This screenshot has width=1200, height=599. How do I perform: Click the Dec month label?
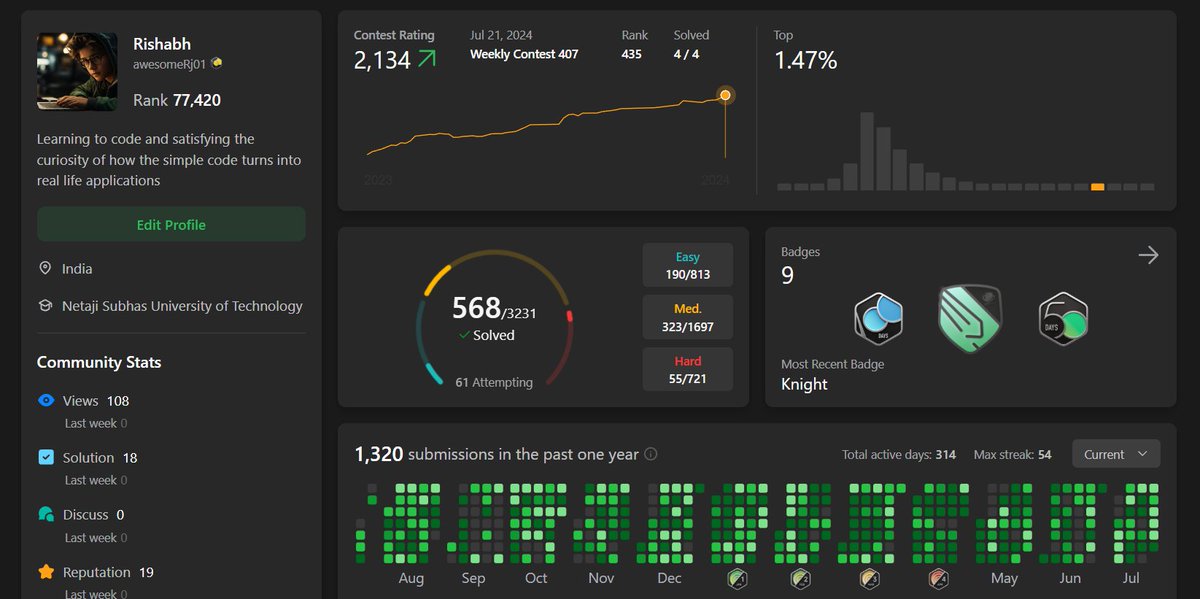pos(670,578)
